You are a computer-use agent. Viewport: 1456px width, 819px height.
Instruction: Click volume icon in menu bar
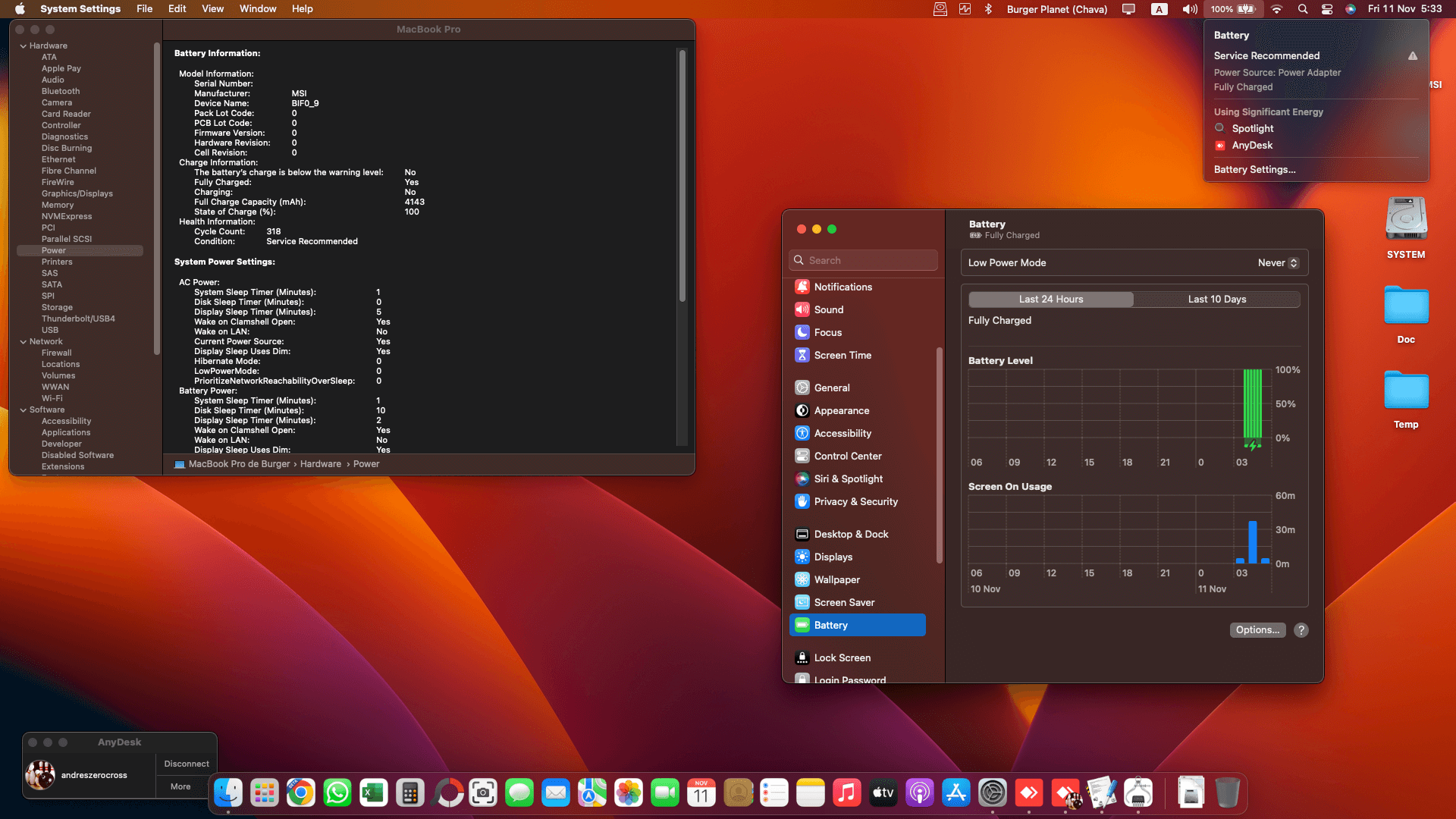(1190, 9)
